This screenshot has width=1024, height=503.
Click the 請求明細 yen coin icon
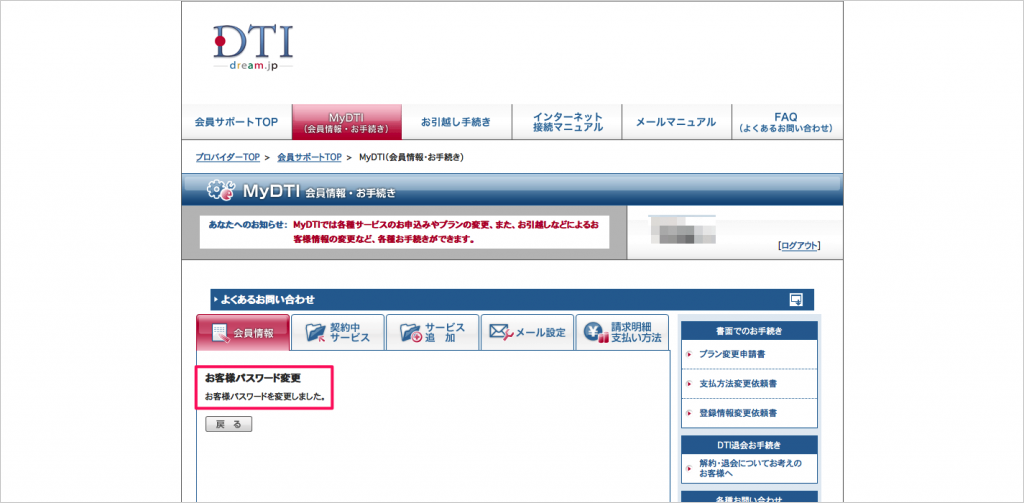tap(596, 333)
